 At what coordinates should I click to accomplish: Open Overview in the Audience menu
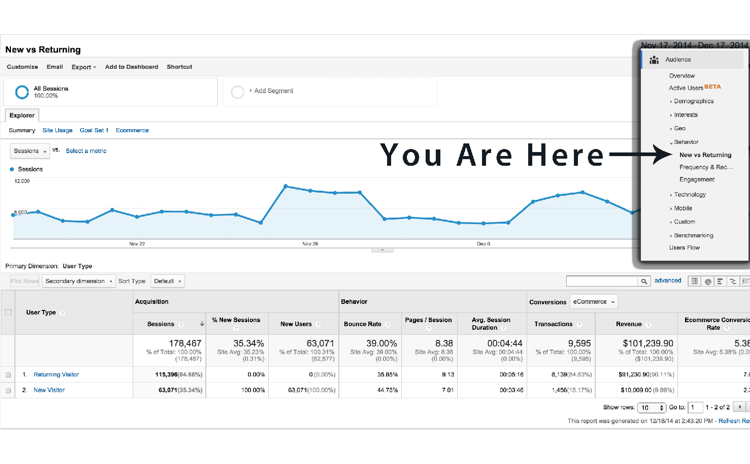[x=682, y=76]
